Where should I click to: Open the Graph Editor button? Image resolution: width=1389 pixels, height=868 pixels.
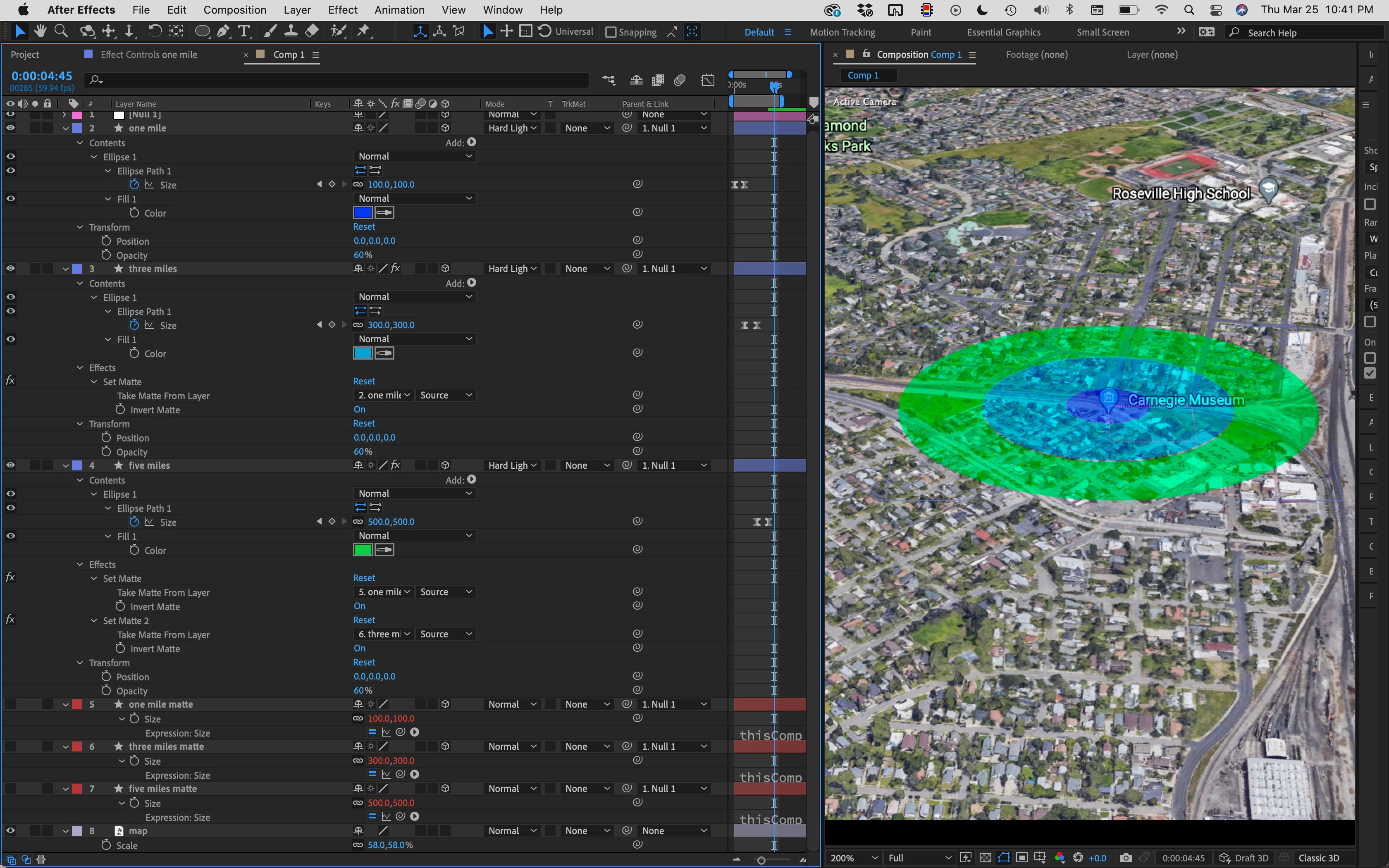pos(708,80)
